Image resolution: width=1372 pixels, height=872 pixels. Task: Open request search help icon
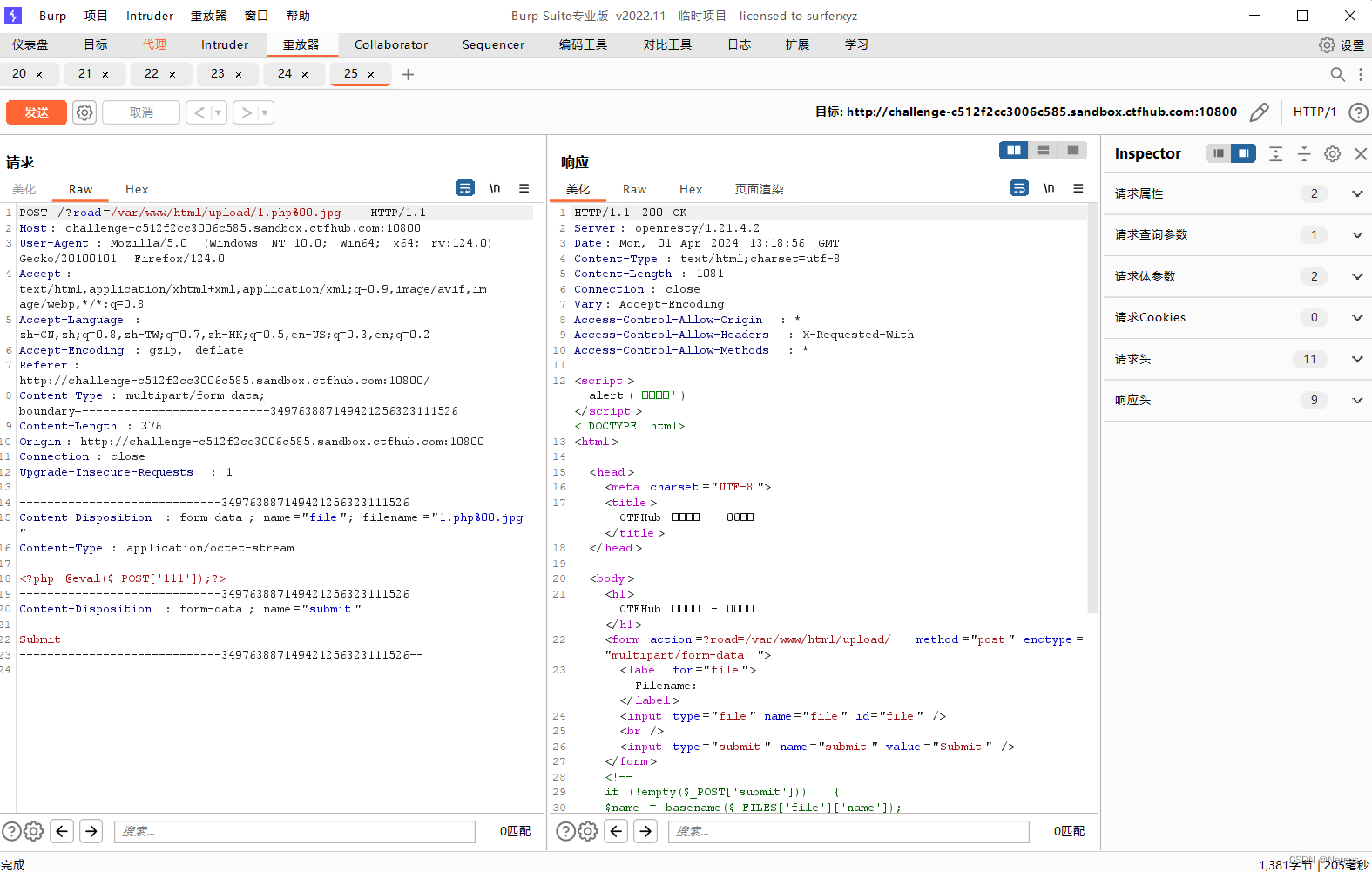click(x=11, y=831)
